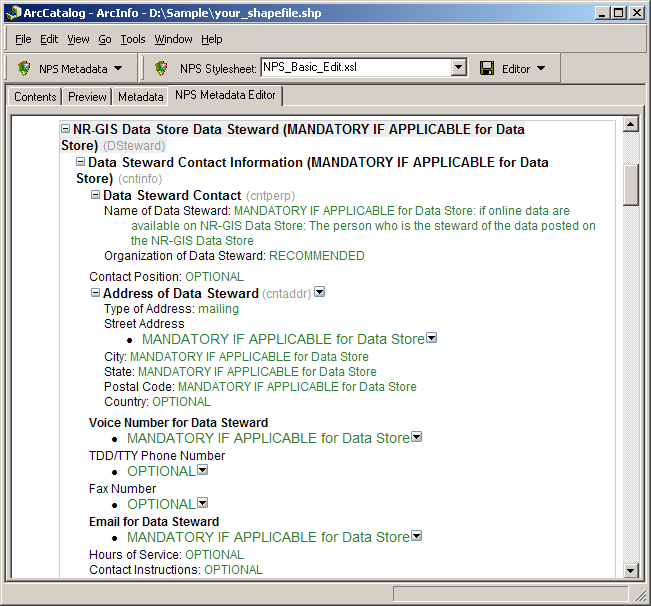
Task: Open dropdown beside TDD/TTY Phone Number OPTIONAL
Action: click(x=203, y=470)
